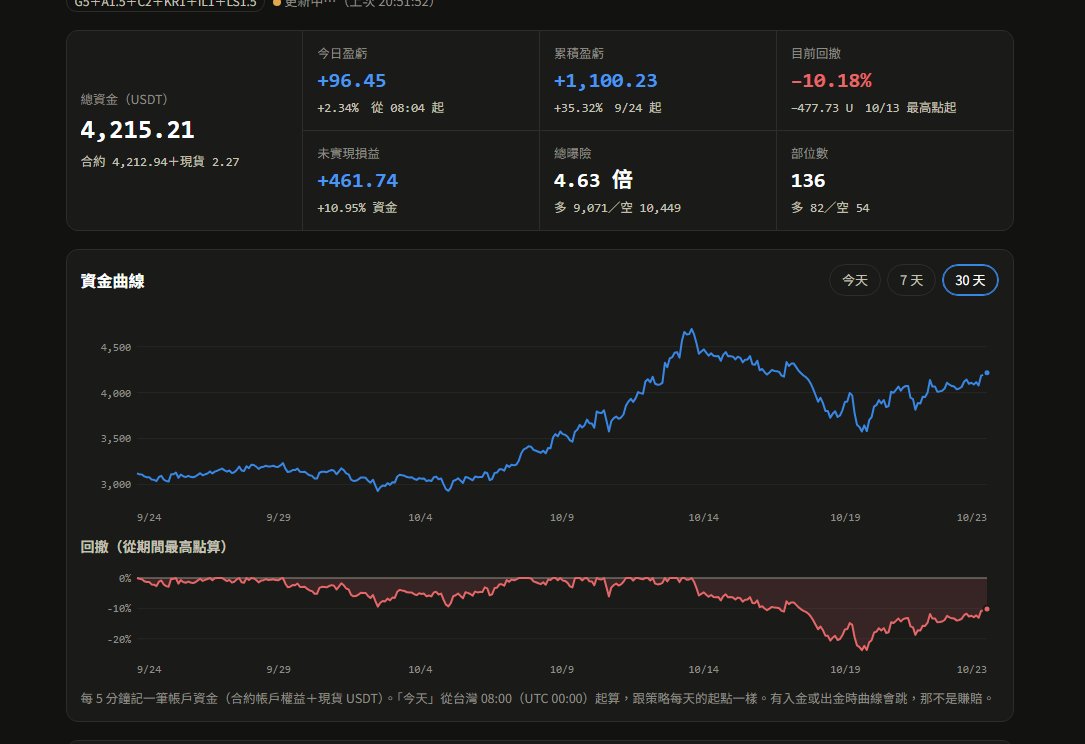Select the 30天 range button

(970, 280)
